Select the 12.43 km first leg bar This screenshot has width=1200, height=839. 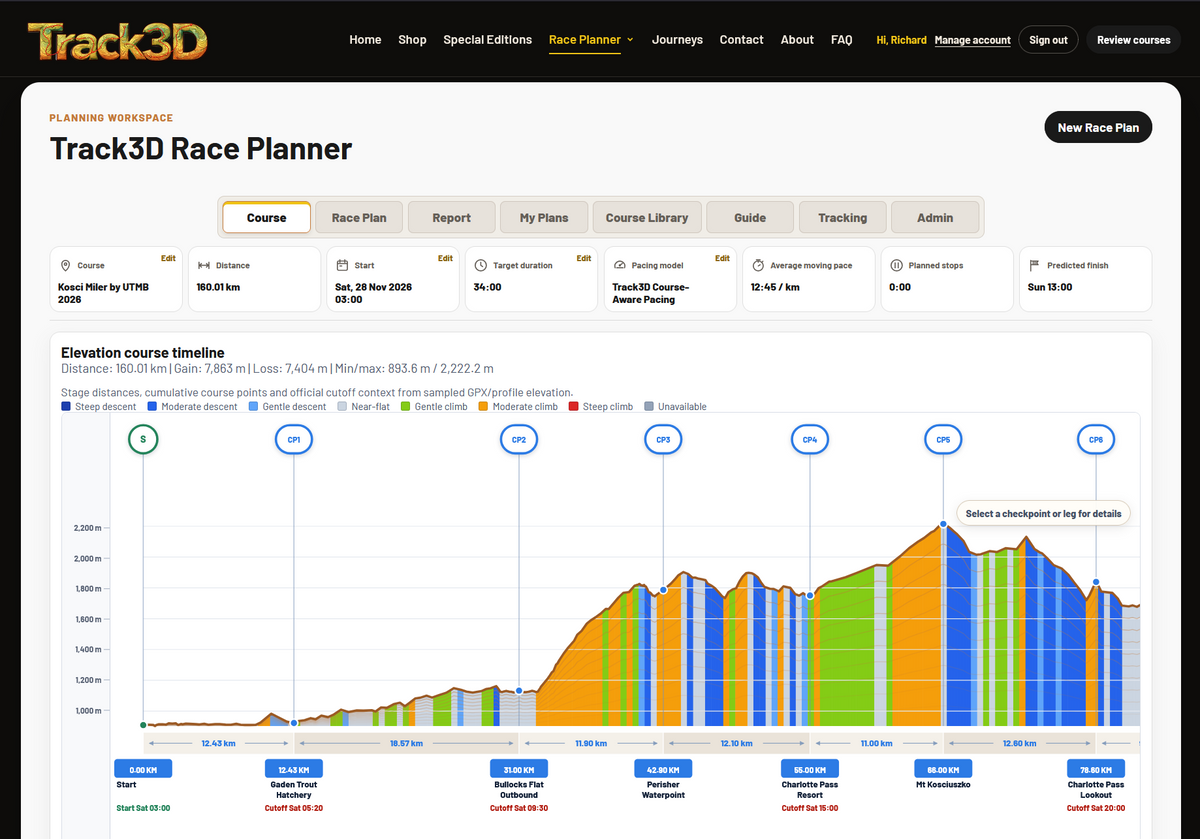pyautogui.click(x=218, y=744)
